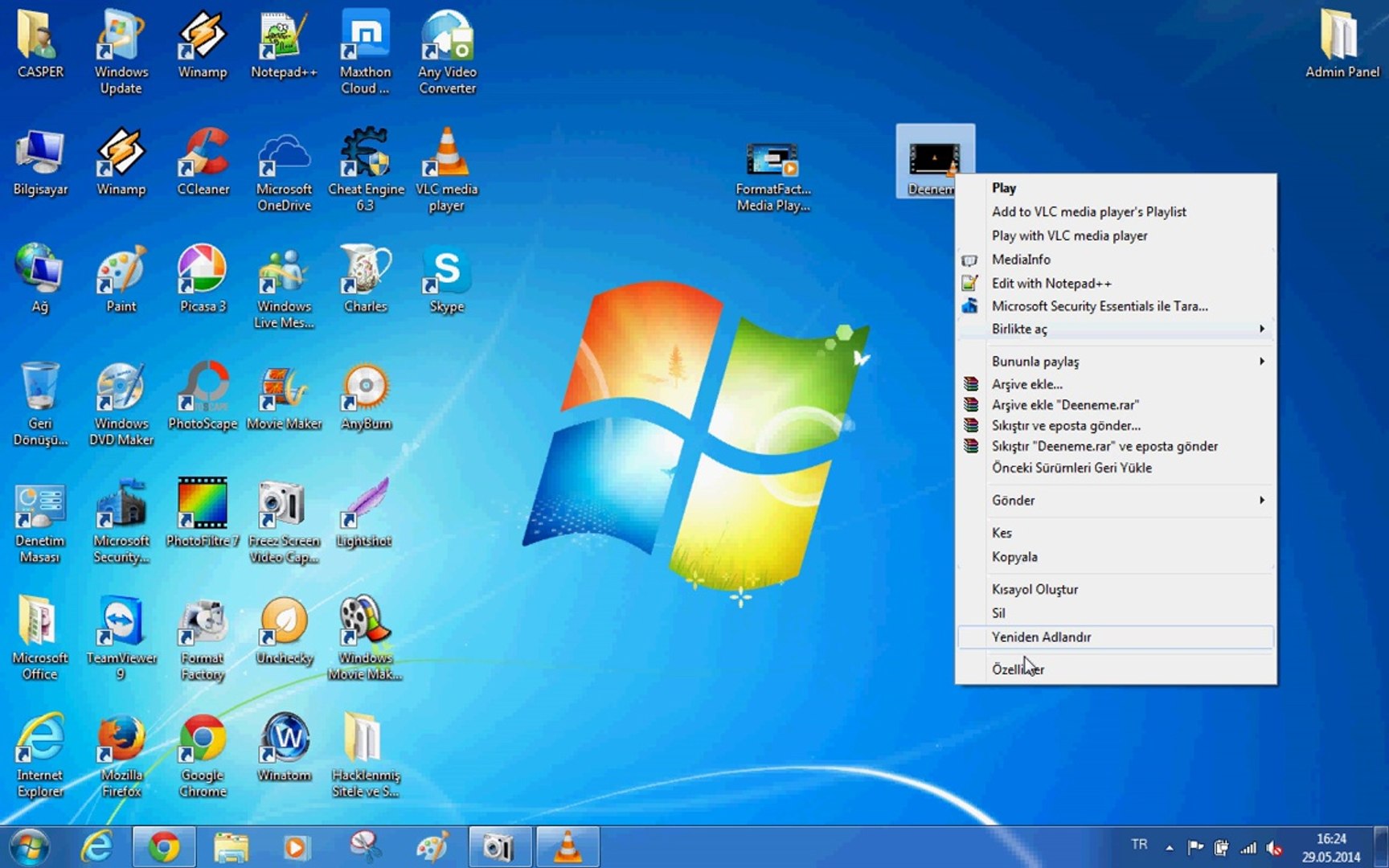The width and height of the screenshot is (1389, 868).
Task: Open Özellikler properties entry
Action: click(x=1116, y=669)
